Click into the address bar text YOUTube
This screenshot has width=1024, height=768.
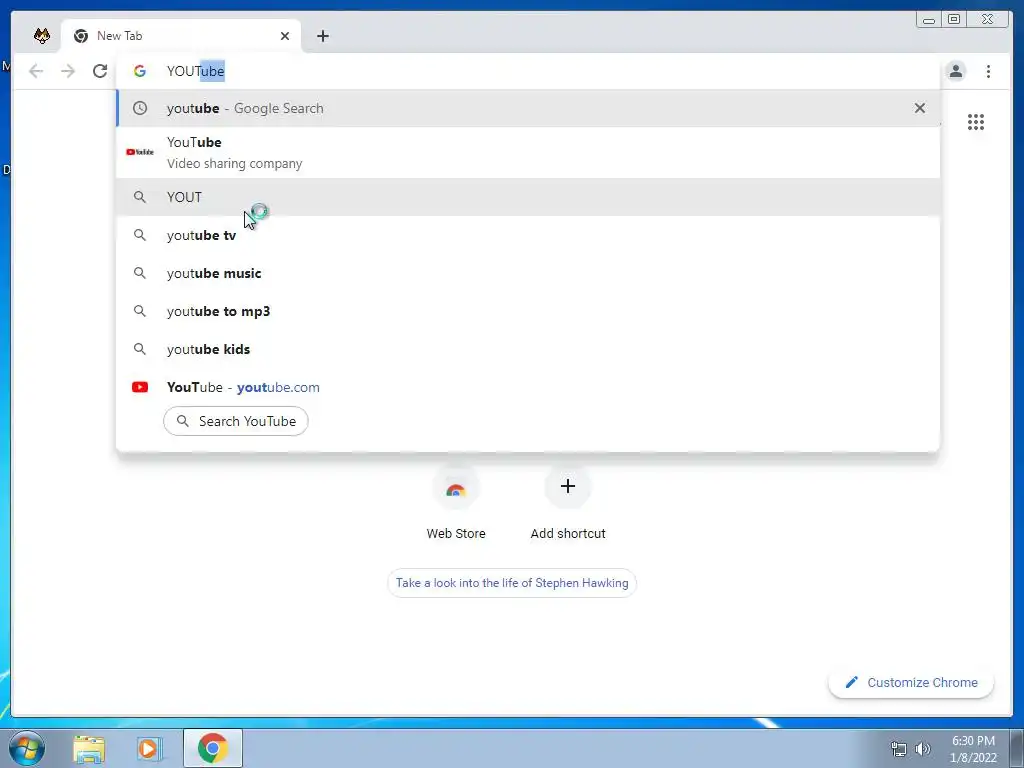(x=195, y=71)
